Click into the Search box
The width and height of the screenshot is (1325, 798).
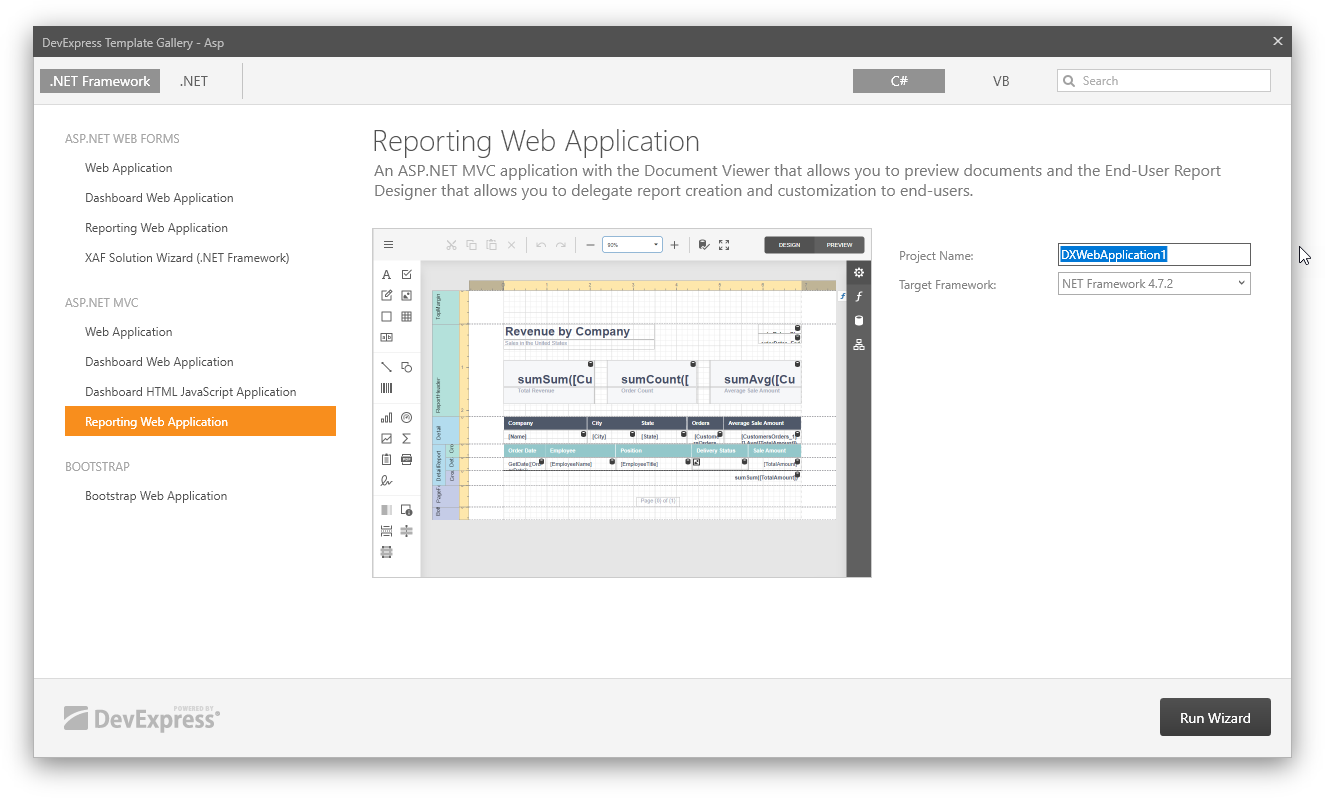1164,81
